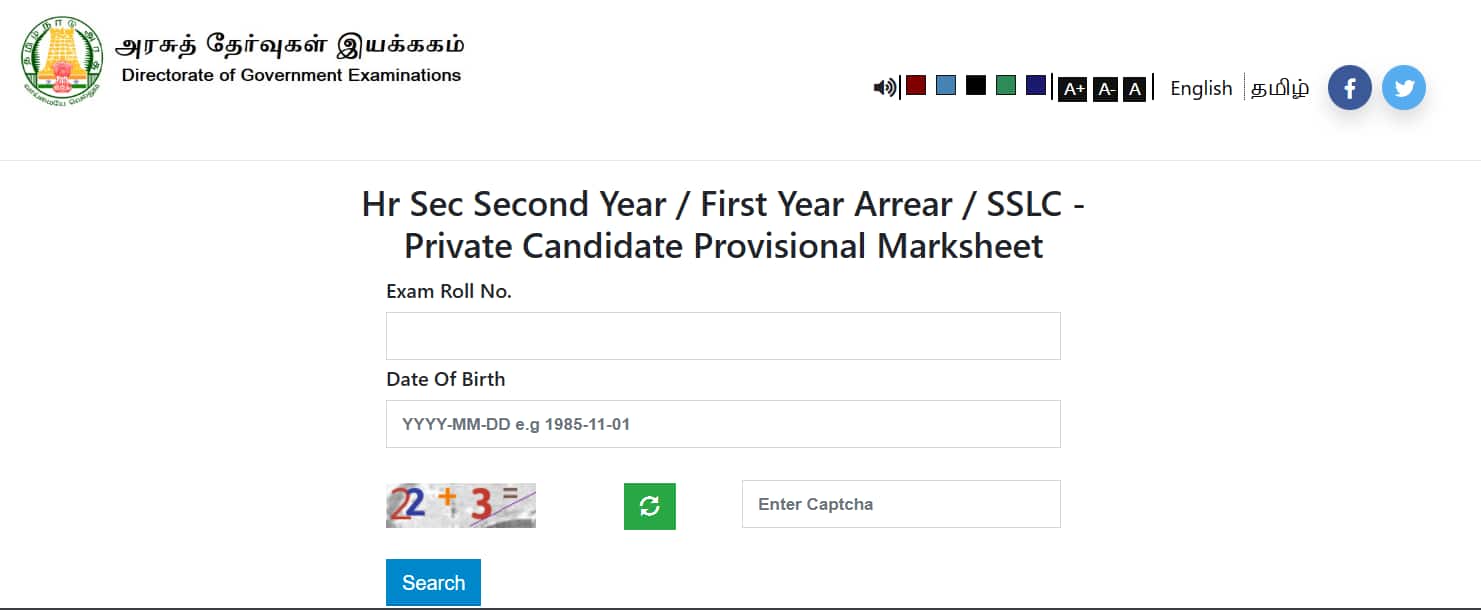Open the Facebook page icon

[x=1349, y=88]
